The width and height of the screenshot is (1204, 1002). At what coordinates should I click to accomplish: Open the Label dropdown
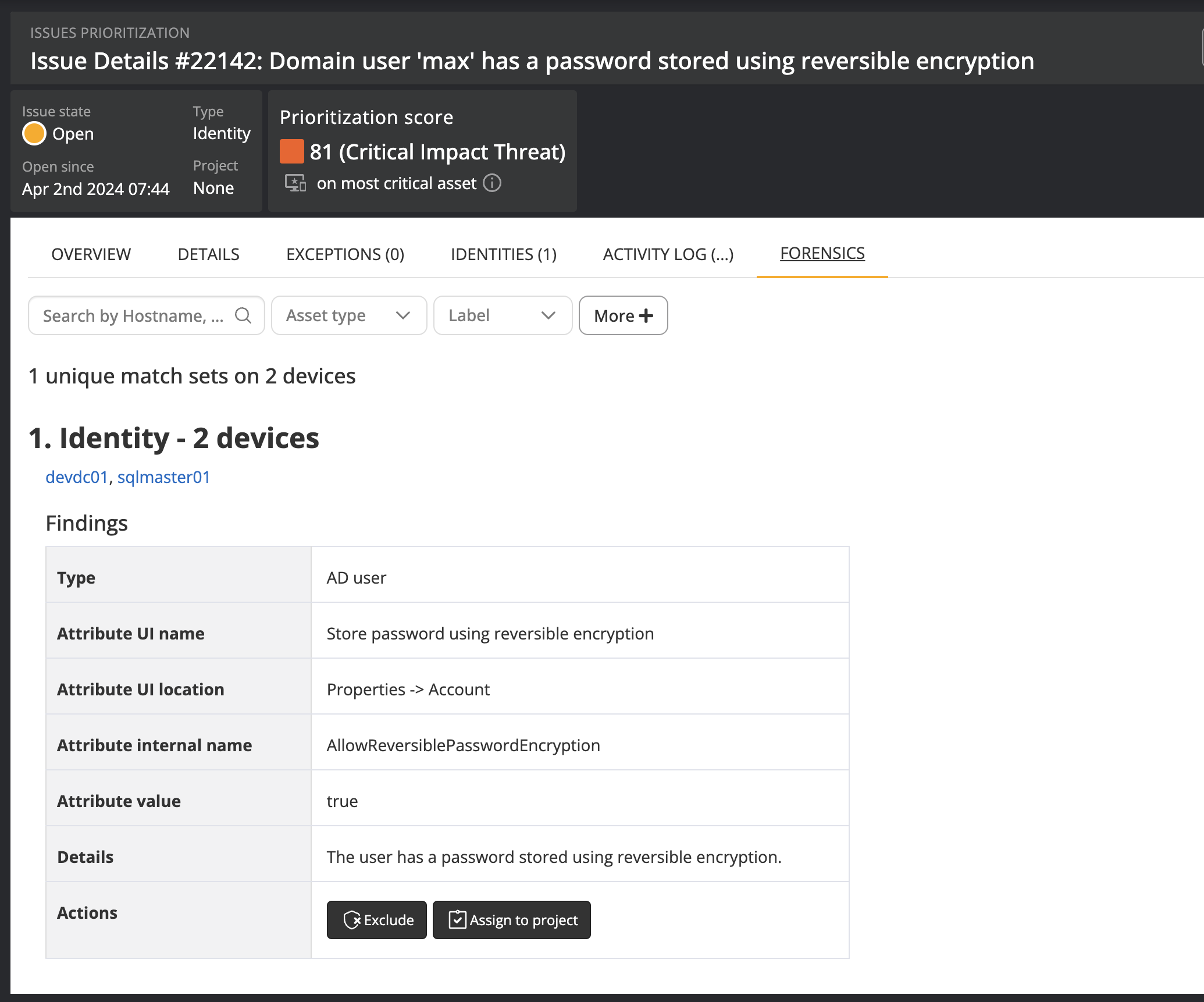[x=503, y=315]
